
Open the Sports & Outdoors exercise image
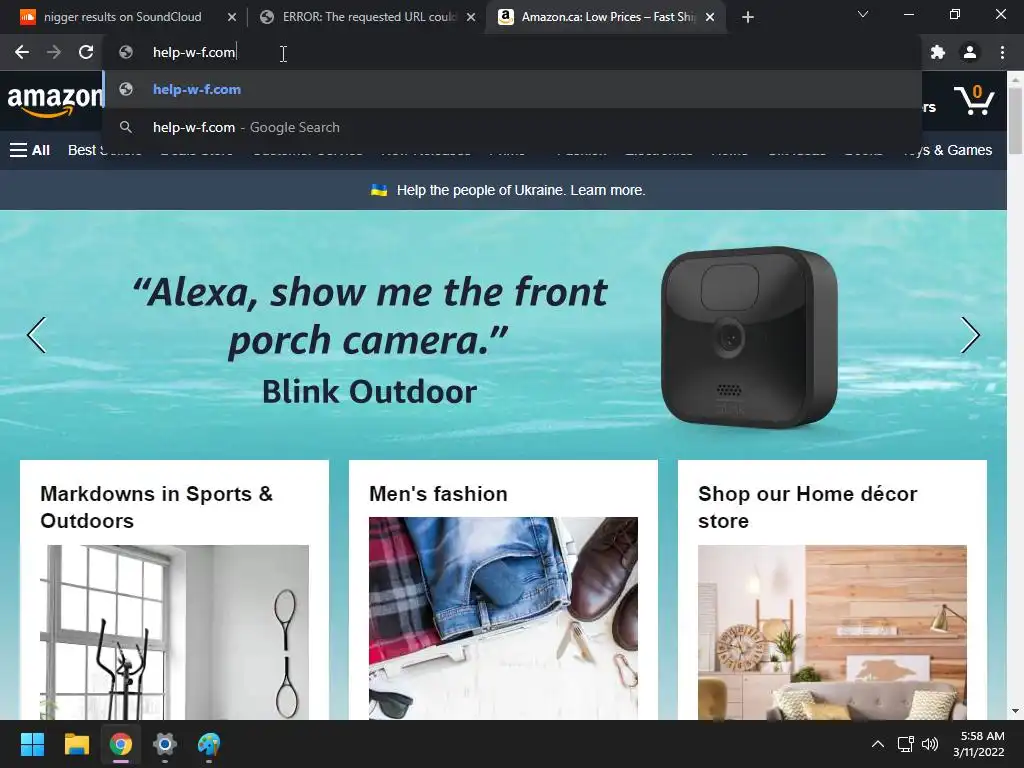coord(174,632)
